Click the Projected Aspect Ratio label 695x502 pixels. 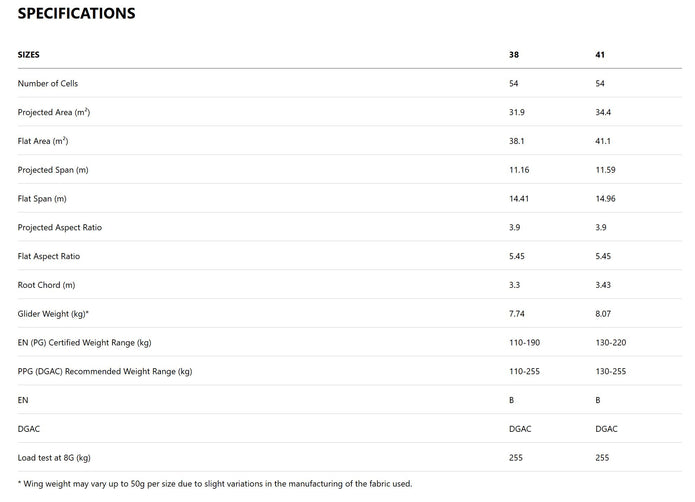[x=60, y=228]
